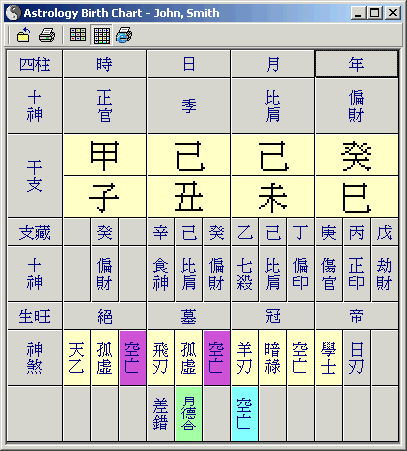Click the green 月德合 cell
Viewport: 407px width, 451px height.
click(x=189, y=414)
